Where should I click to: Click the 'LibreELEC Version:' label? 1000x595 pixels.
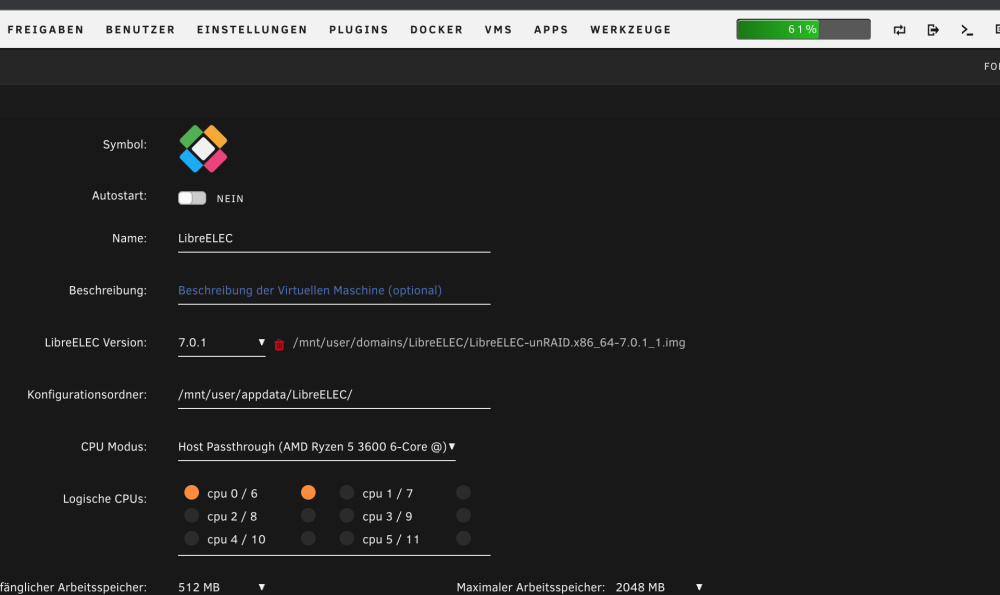click(x=96, y=343)
